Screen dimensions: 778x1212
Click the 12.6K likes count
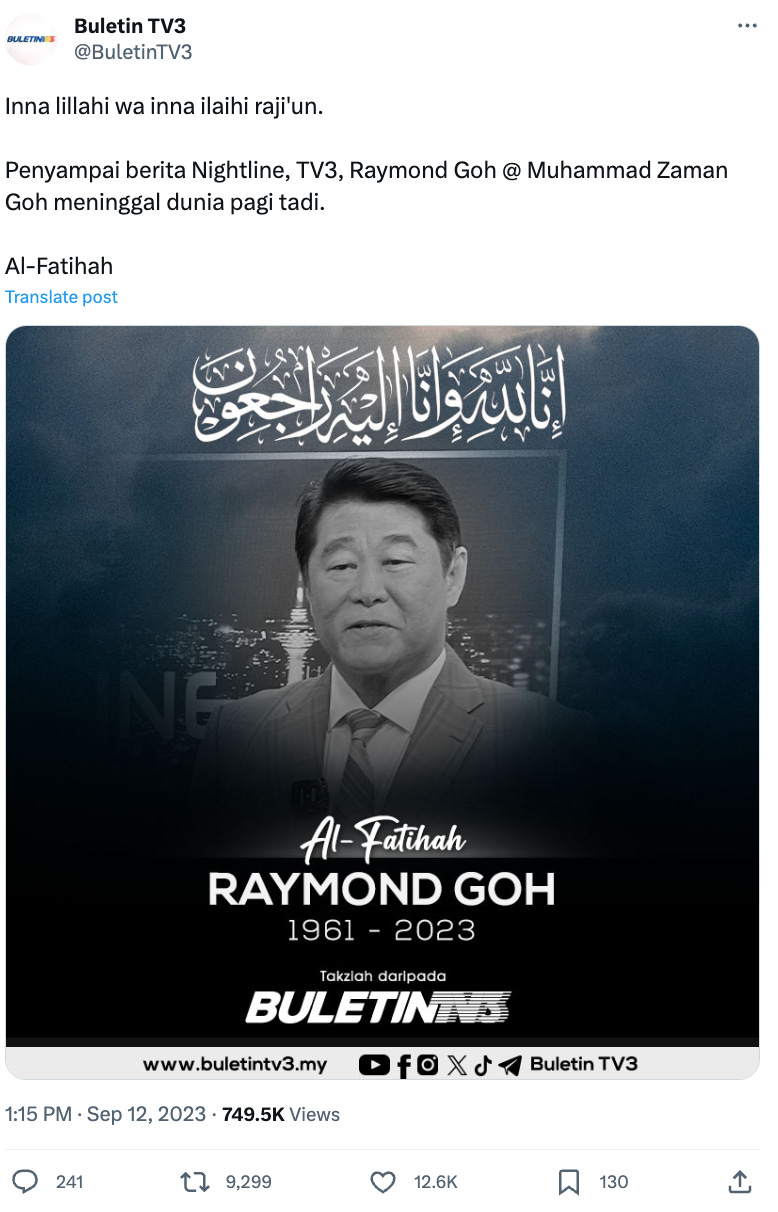point(436,1182)
